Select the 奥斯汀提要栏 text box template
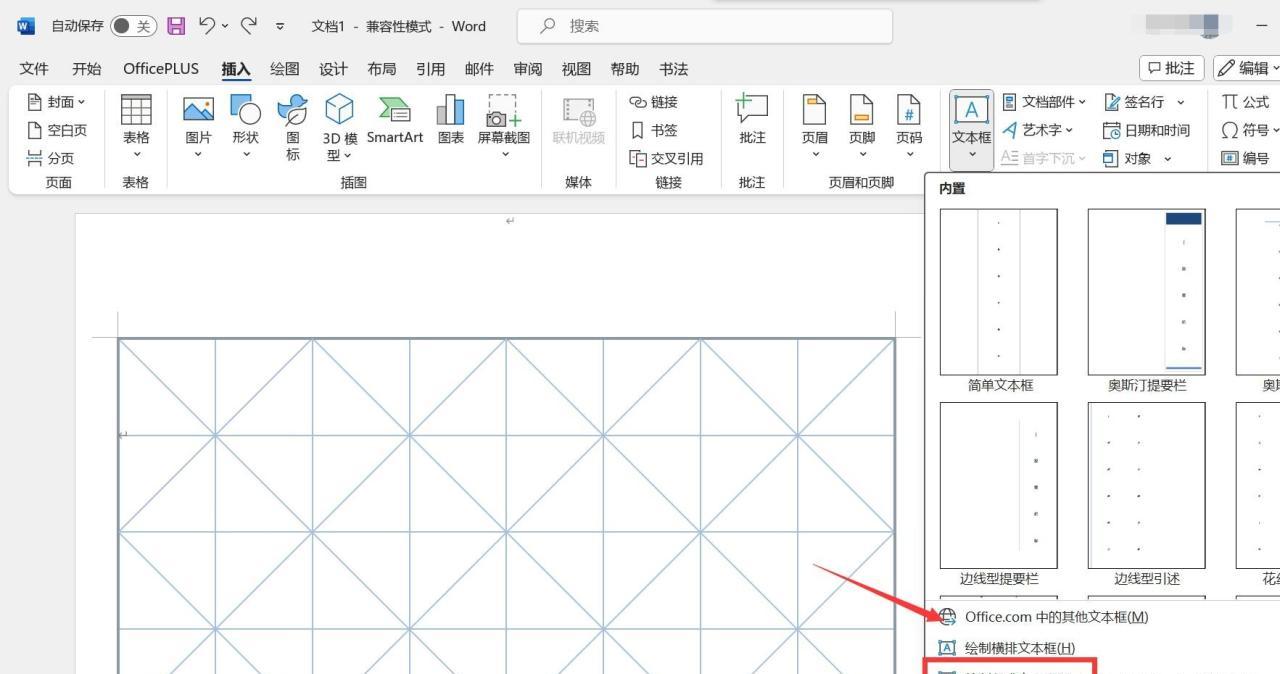The width and height of the screenshot is (1280, 674). [1145, 291]
